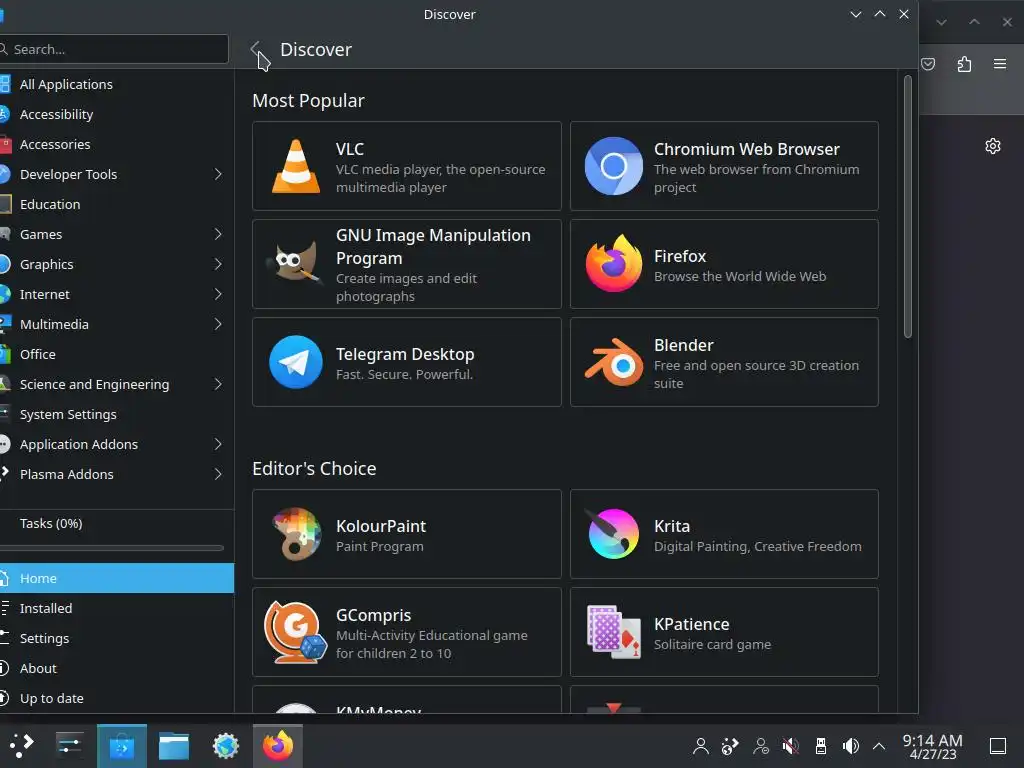The width and height of the screenshot is (1024, 768).
Task: Open the Accessibility category
Action: point(117,114)
